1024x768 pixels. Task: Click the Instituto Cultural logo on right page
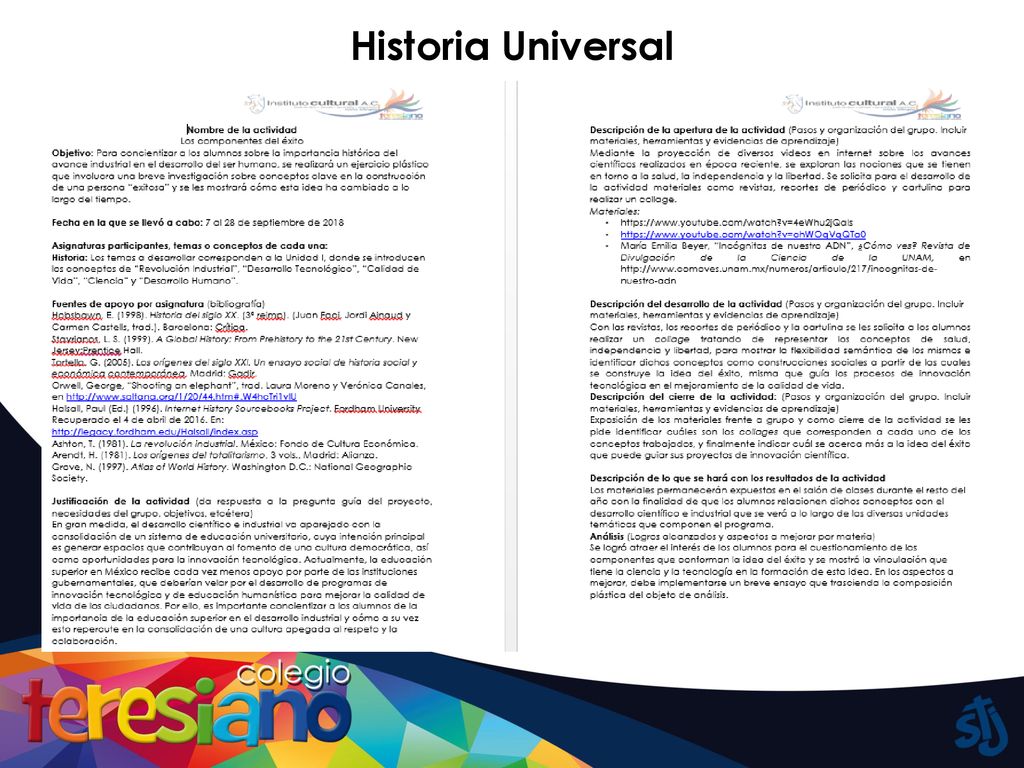872,104
